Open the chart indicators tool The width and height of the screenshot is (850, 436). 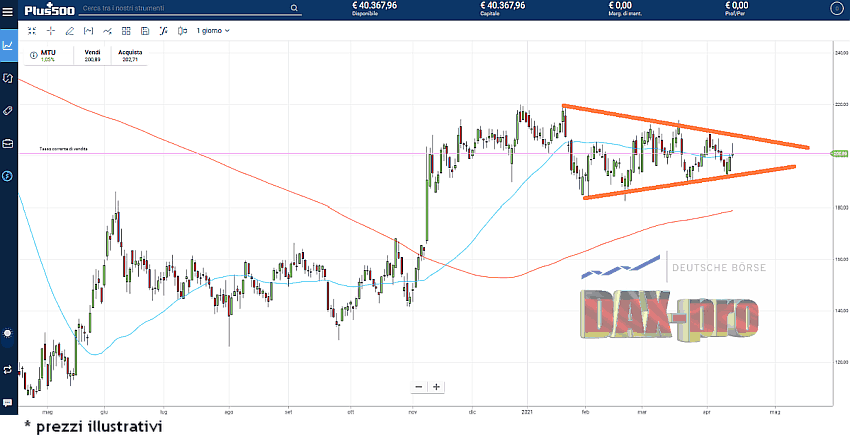click(88, 31)
